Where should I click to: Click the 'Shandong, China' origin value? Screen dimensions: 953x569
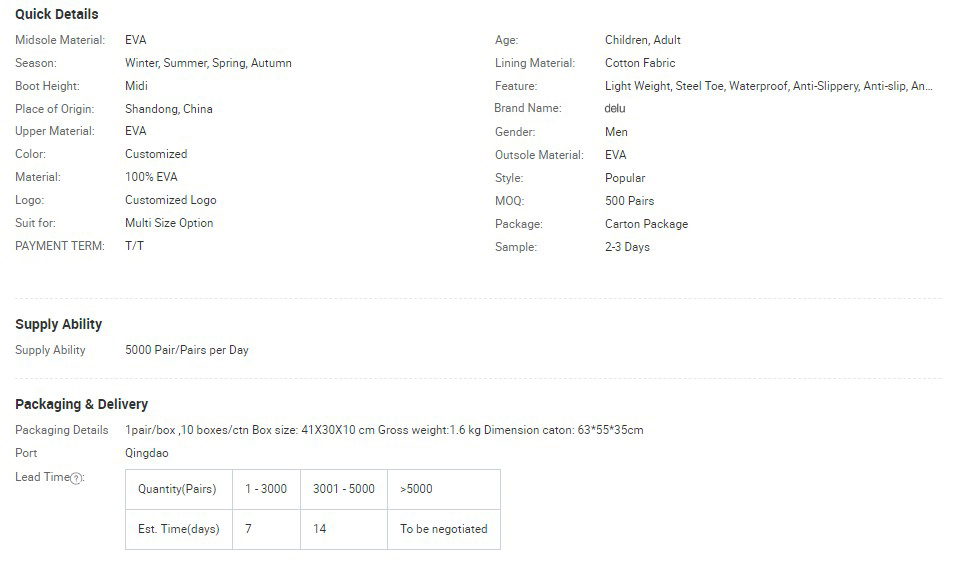(168, 109)
